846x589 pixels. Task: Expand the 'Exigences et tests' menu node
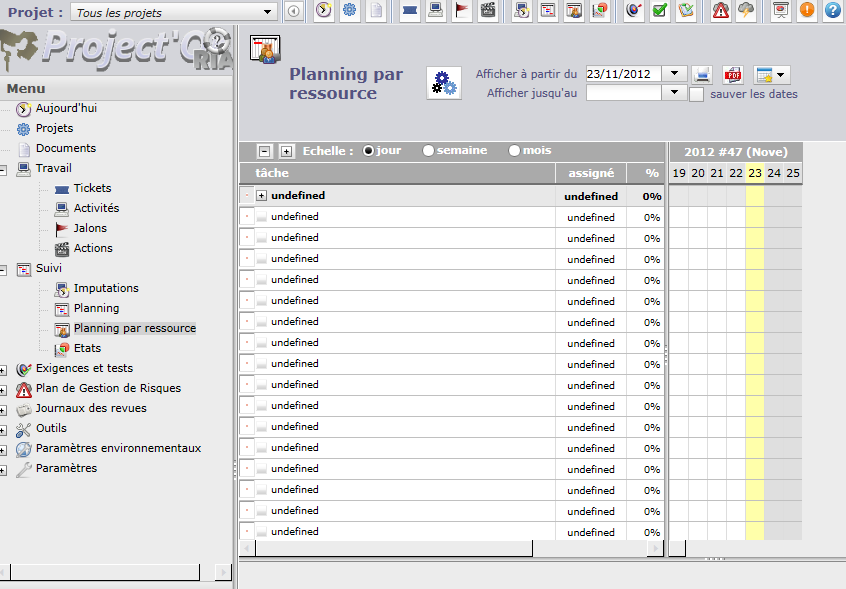[4, 369]
